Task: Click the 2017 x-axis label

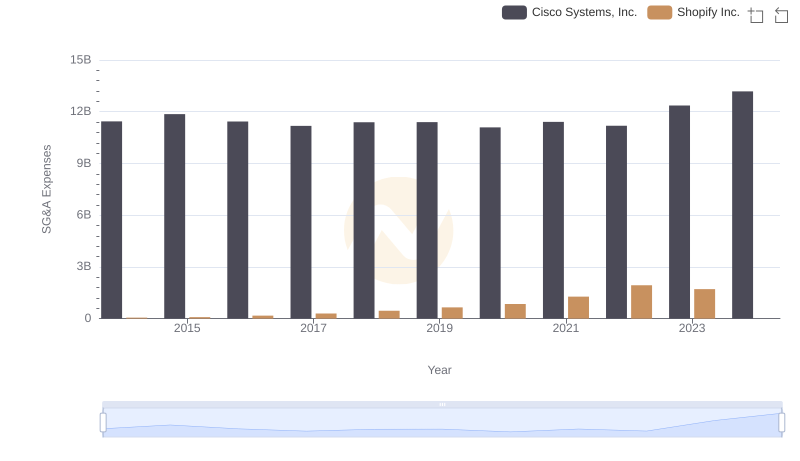Action: (313, 328)
